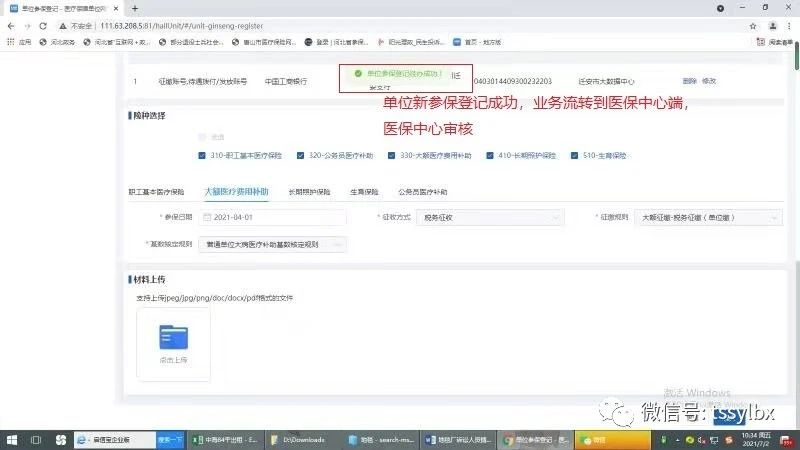Open the Windows Start menu
Image resolution: width=800 pixels, height=450 pixels.
(x=10, y=439)
